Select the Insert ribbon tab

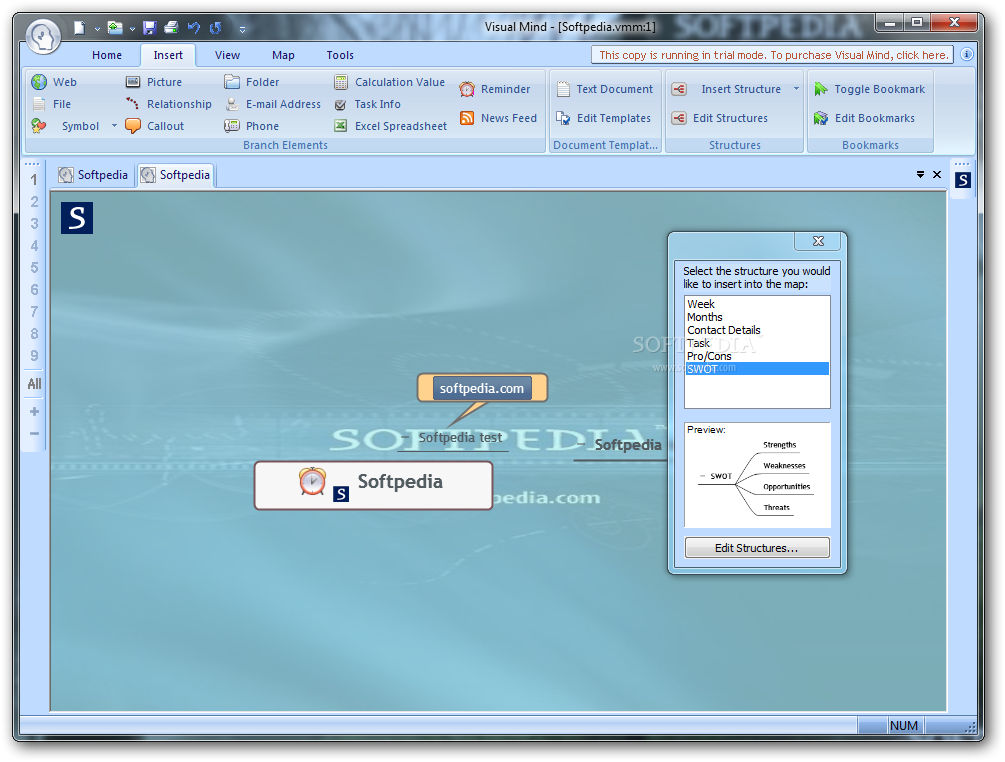[x=168, y=55]
